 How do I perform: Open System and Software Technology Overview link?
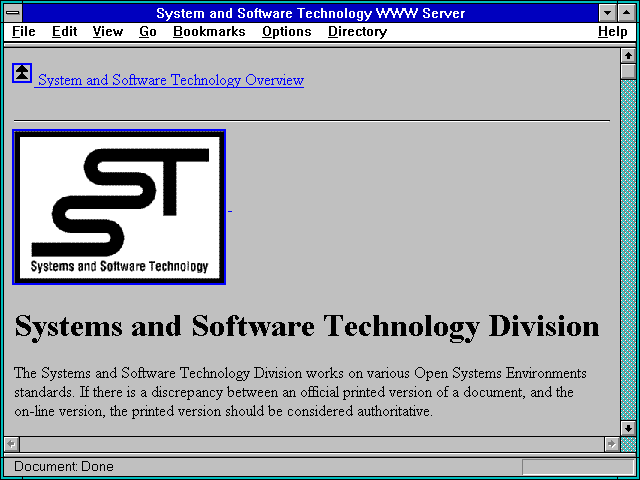point(171,80)
